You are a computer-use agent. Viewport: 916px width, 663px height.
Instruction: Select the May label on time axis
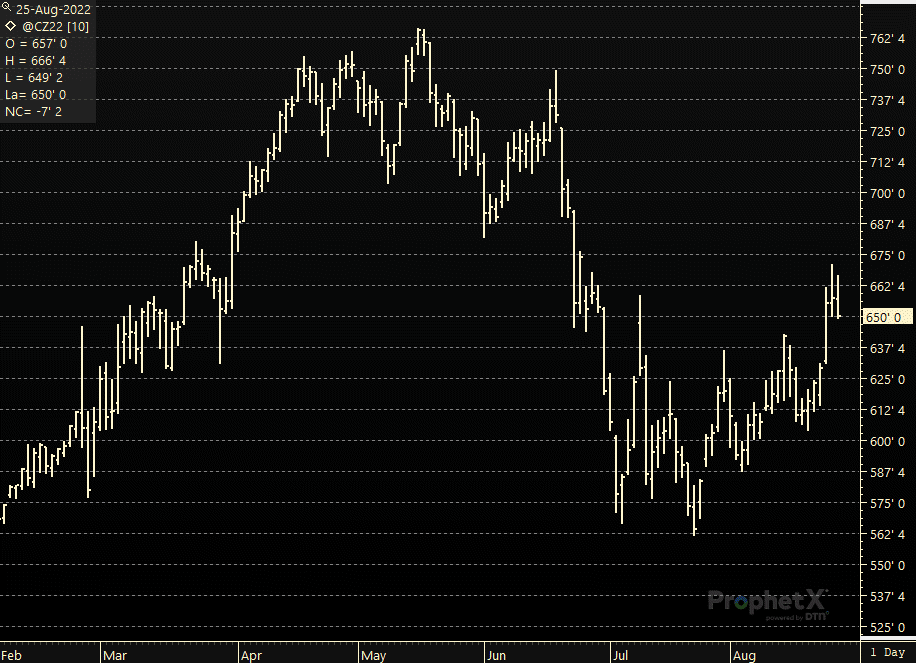373,655
